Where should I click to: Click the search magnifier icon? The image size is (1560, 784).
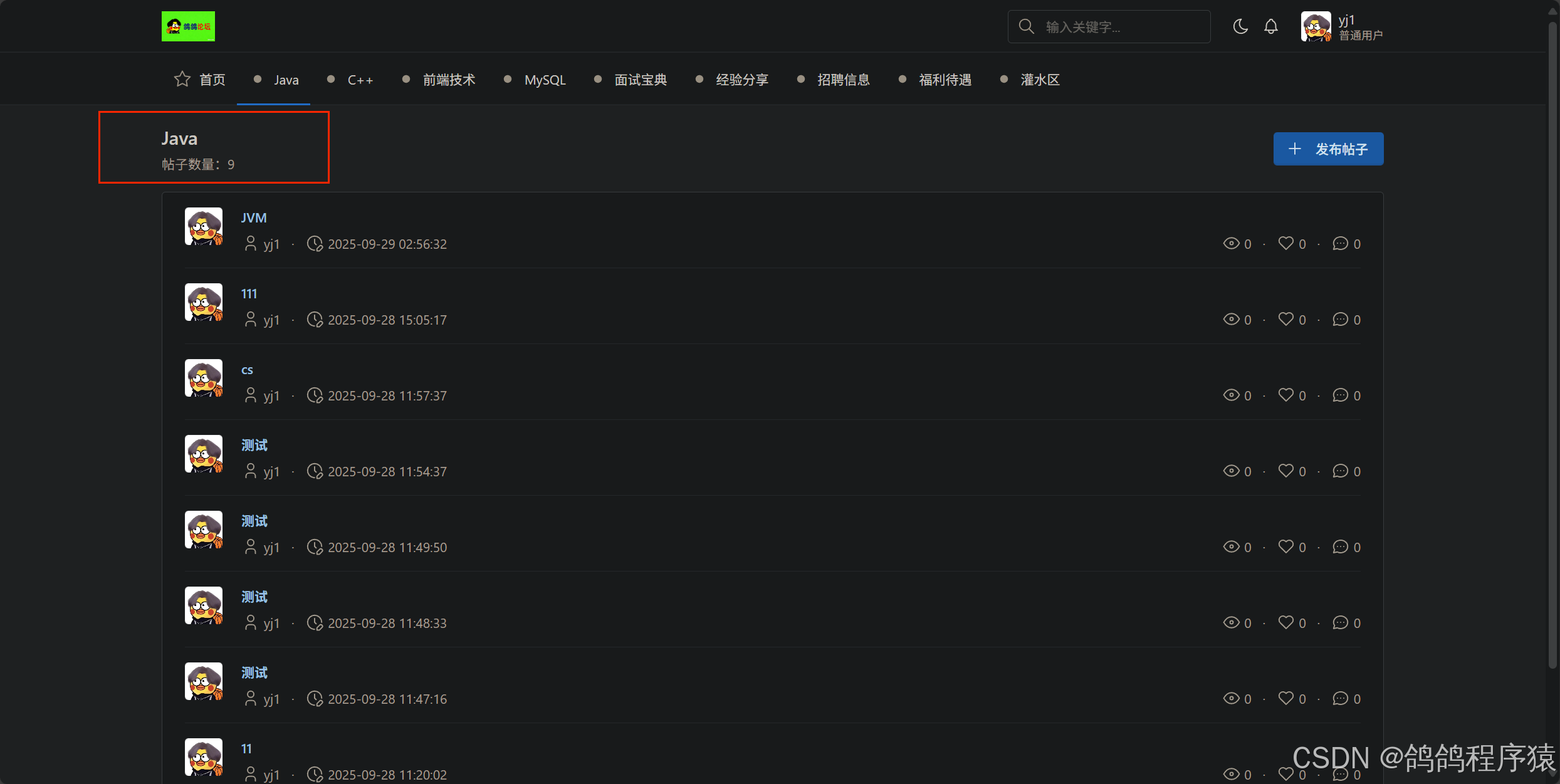1026,27
